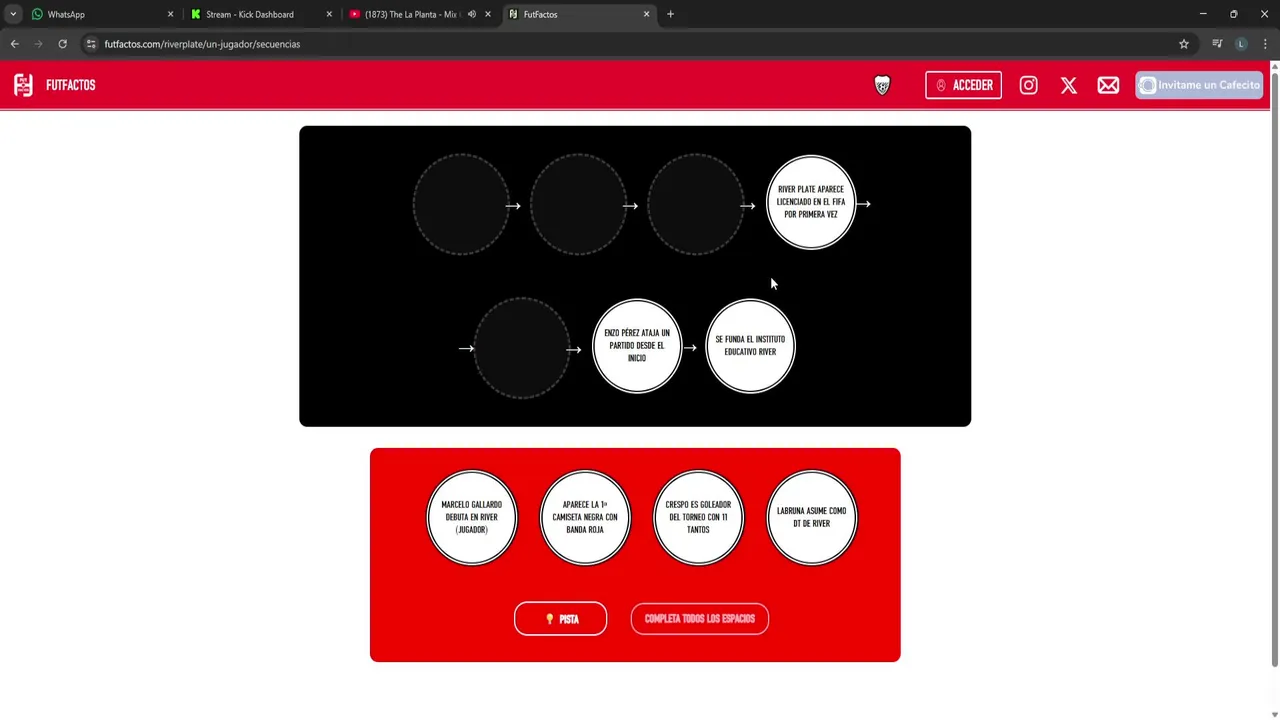Reload the current page
The image size is (1280, 720).
click(x=63, y=44)
